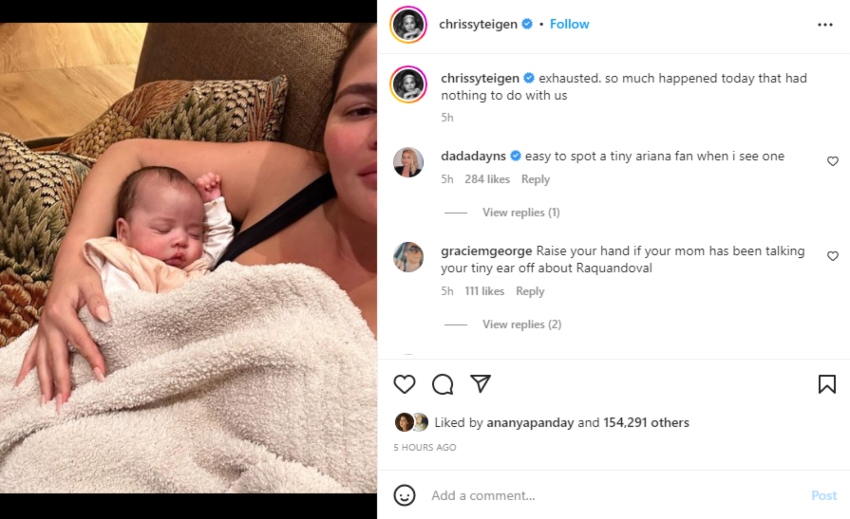
Task: View the 154,291 others who liked
Action: point(646,422)
